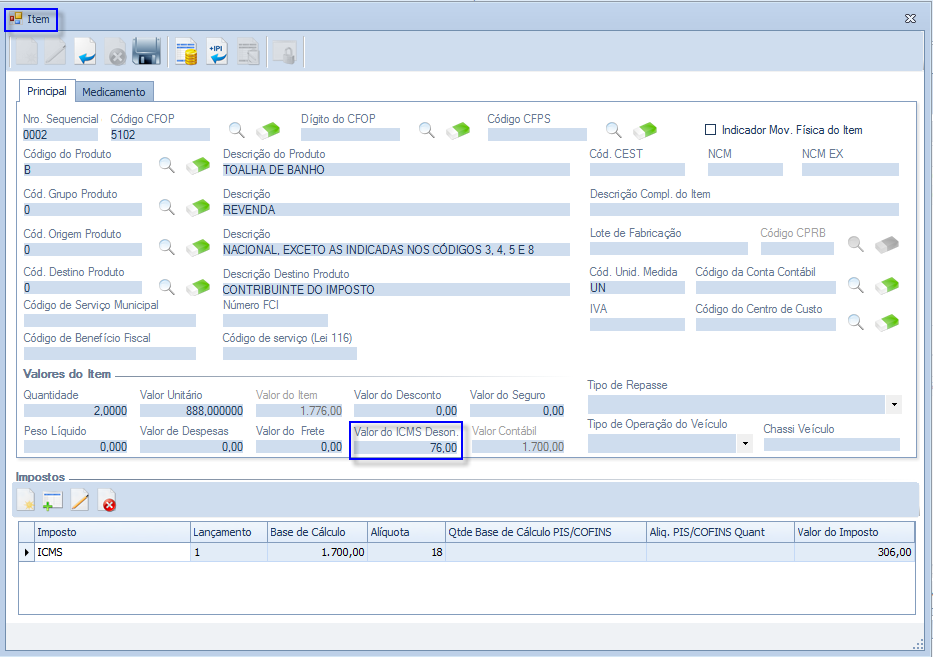Click add row icon with green plus
The height and width of the screenshot is (657, 933).
point(53,500)
